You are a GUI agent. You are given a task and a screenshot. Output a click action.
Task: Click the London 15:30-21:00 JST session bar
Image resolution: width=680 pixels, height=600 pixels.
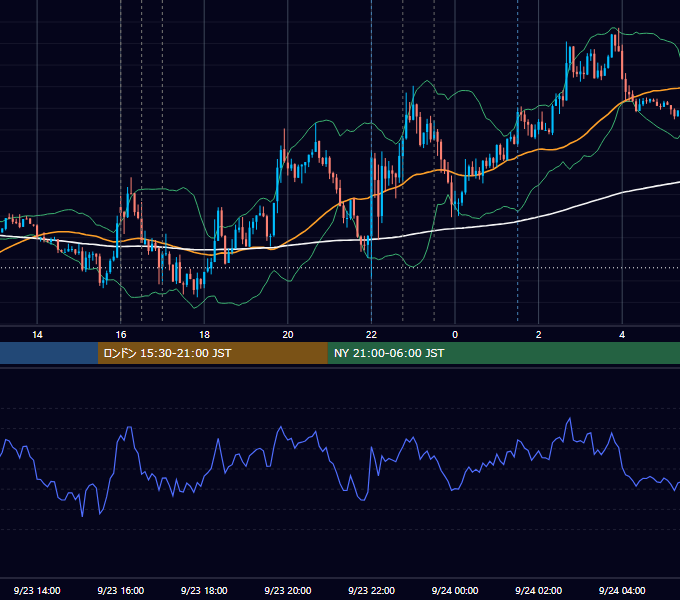point(212,353)
